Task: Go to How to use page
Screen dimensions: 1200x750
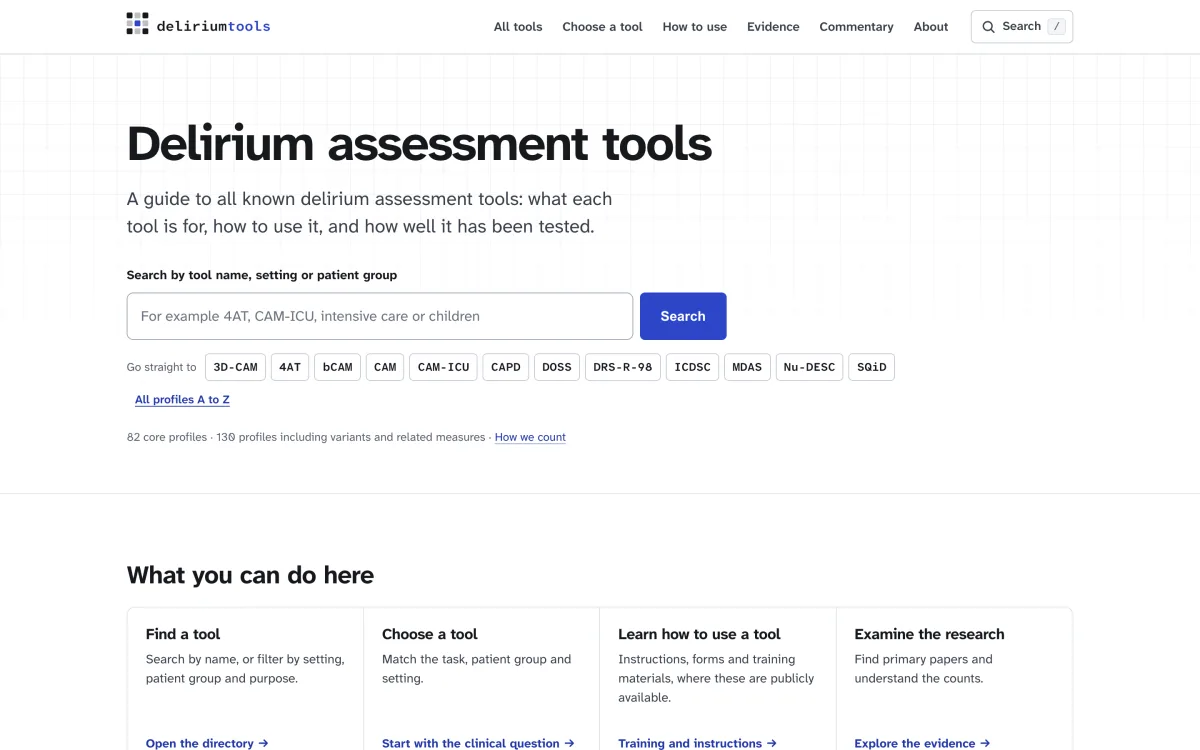Action: [x=695, y=27]
